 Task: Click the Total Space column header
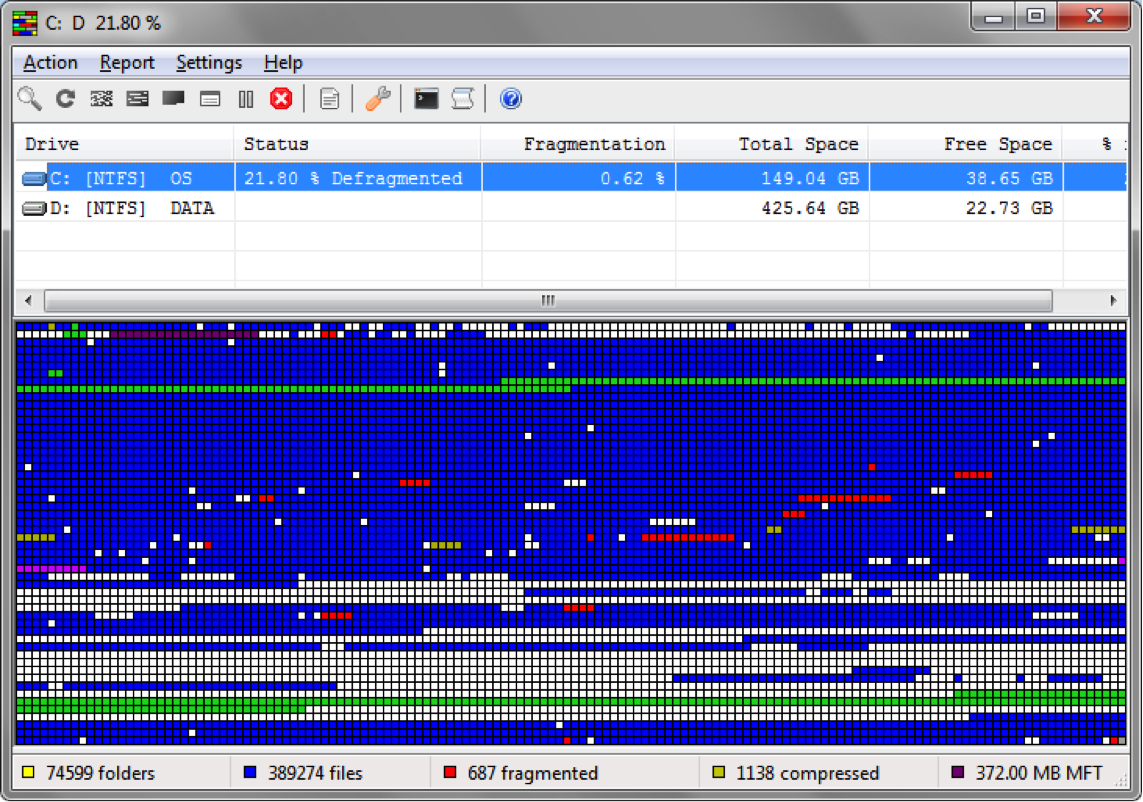click(772, 144)
